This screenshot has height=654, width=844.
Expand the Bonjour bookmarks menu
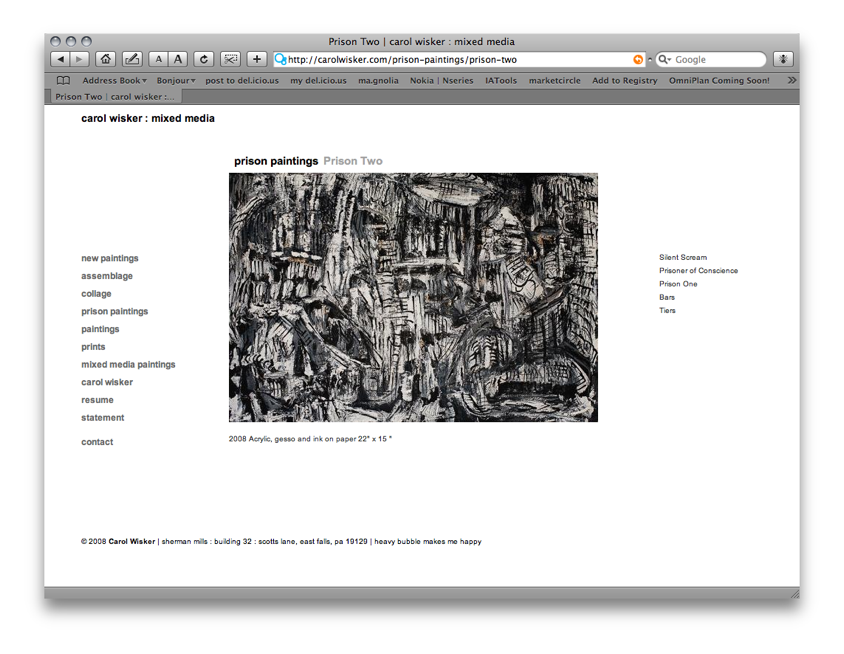pyautogui.click(x=176, y=81)
